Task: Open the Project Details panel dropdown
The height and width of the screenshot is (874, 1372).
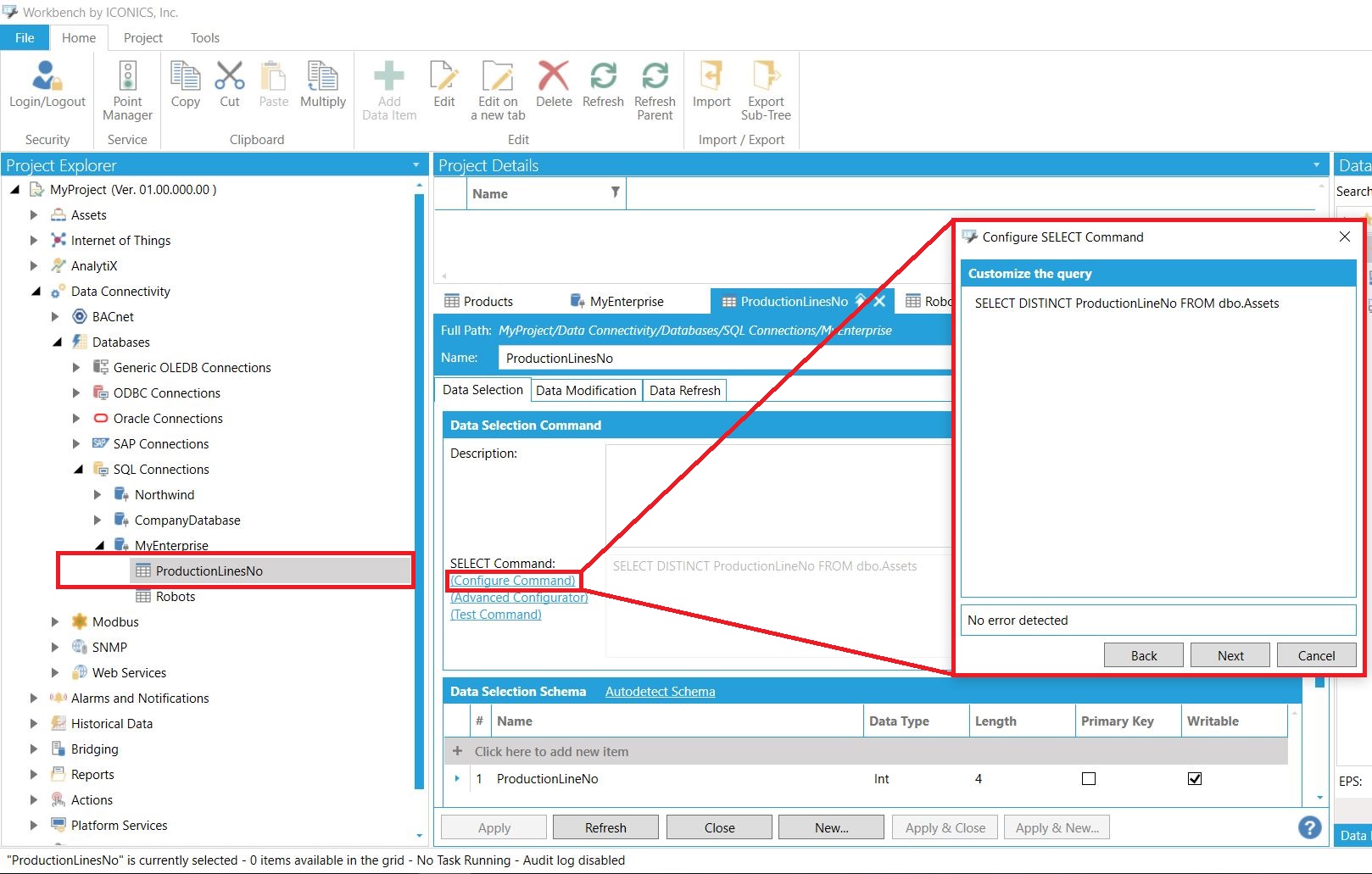Action: pyautogui.click(x=1316, y=165)
